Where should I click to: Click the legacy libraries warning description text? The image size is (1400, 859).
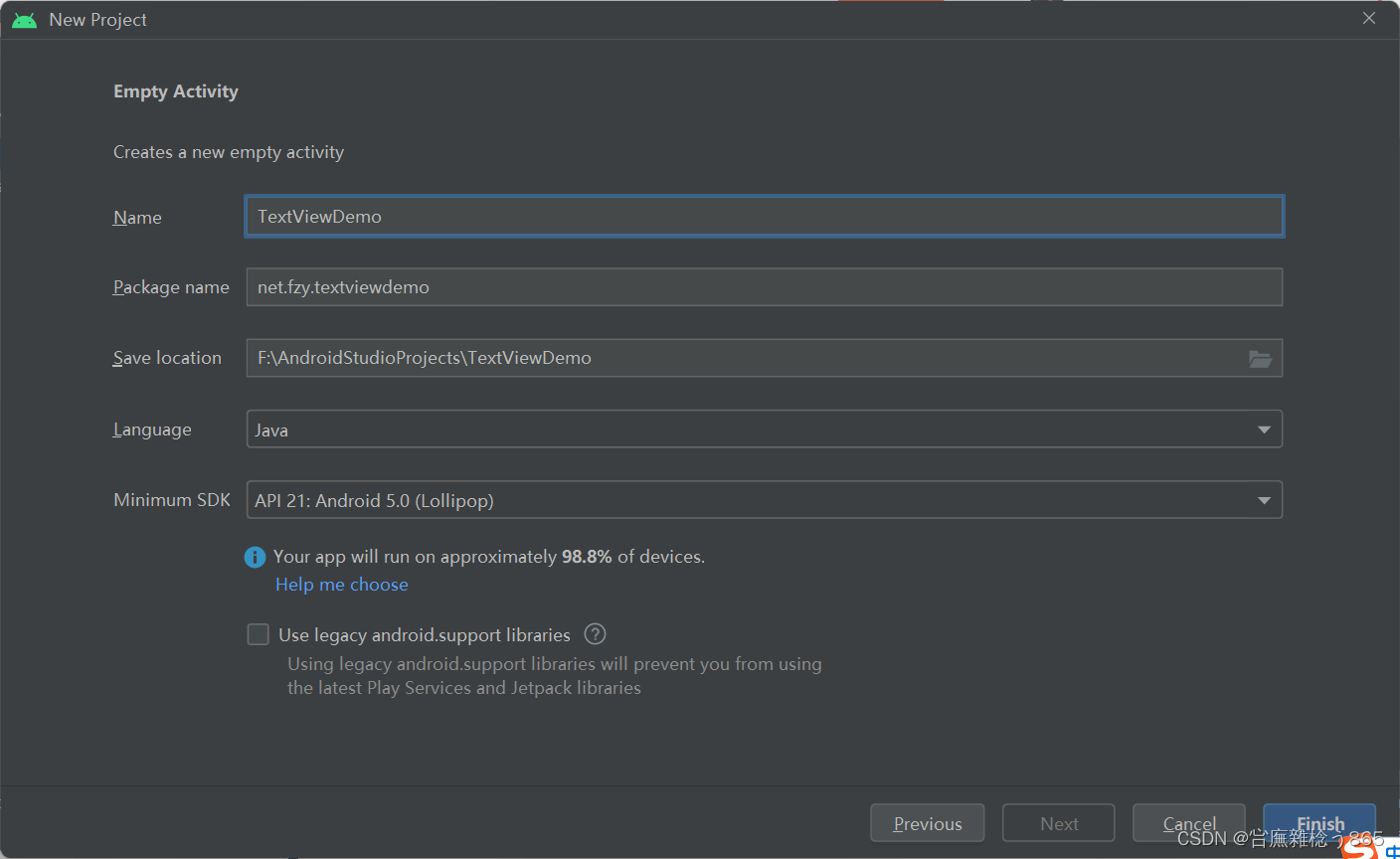(555, 676)
